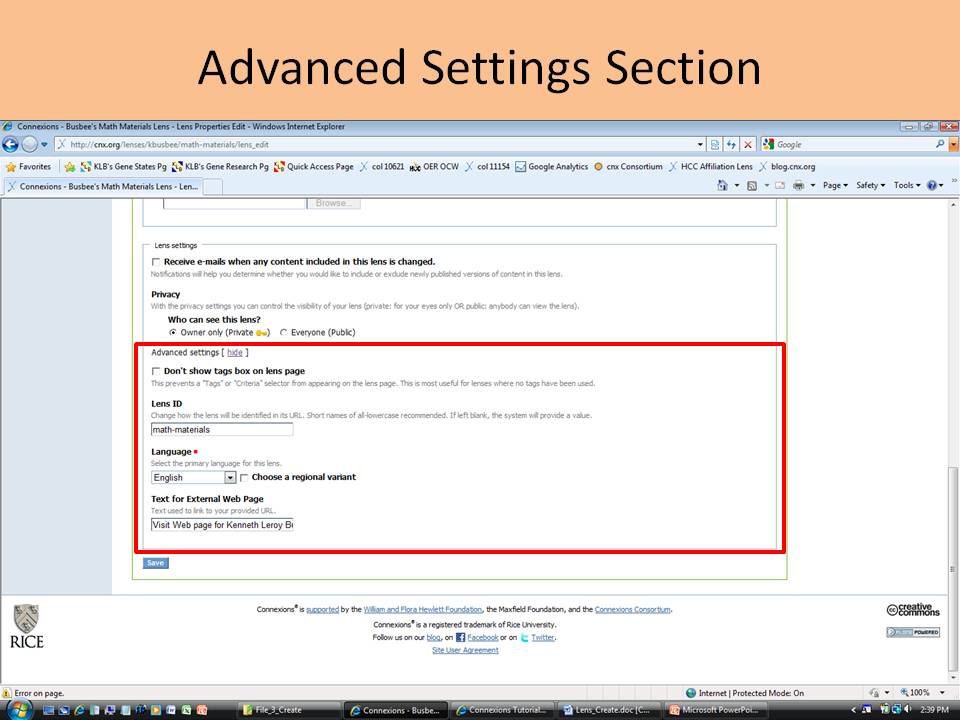Click the Home icon in command bar
The width and height of the screenshot is (960, 720).
(x=722, y=185)
